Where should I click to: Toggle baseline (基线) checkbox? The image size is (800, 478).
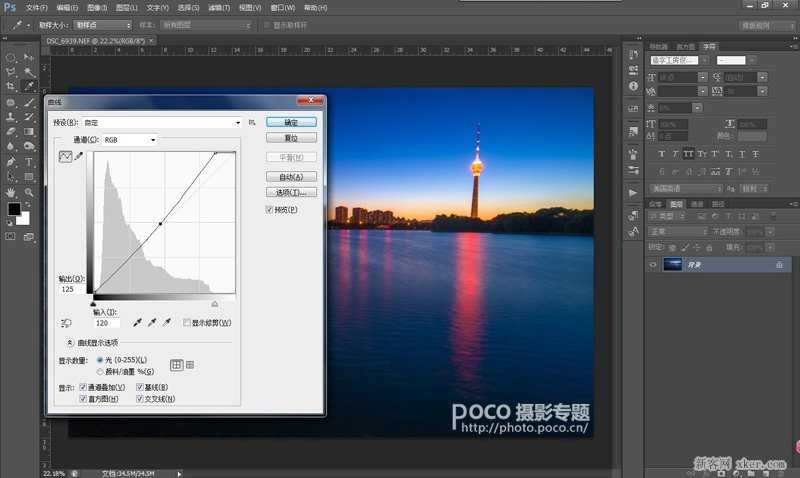tap(139, 387)
